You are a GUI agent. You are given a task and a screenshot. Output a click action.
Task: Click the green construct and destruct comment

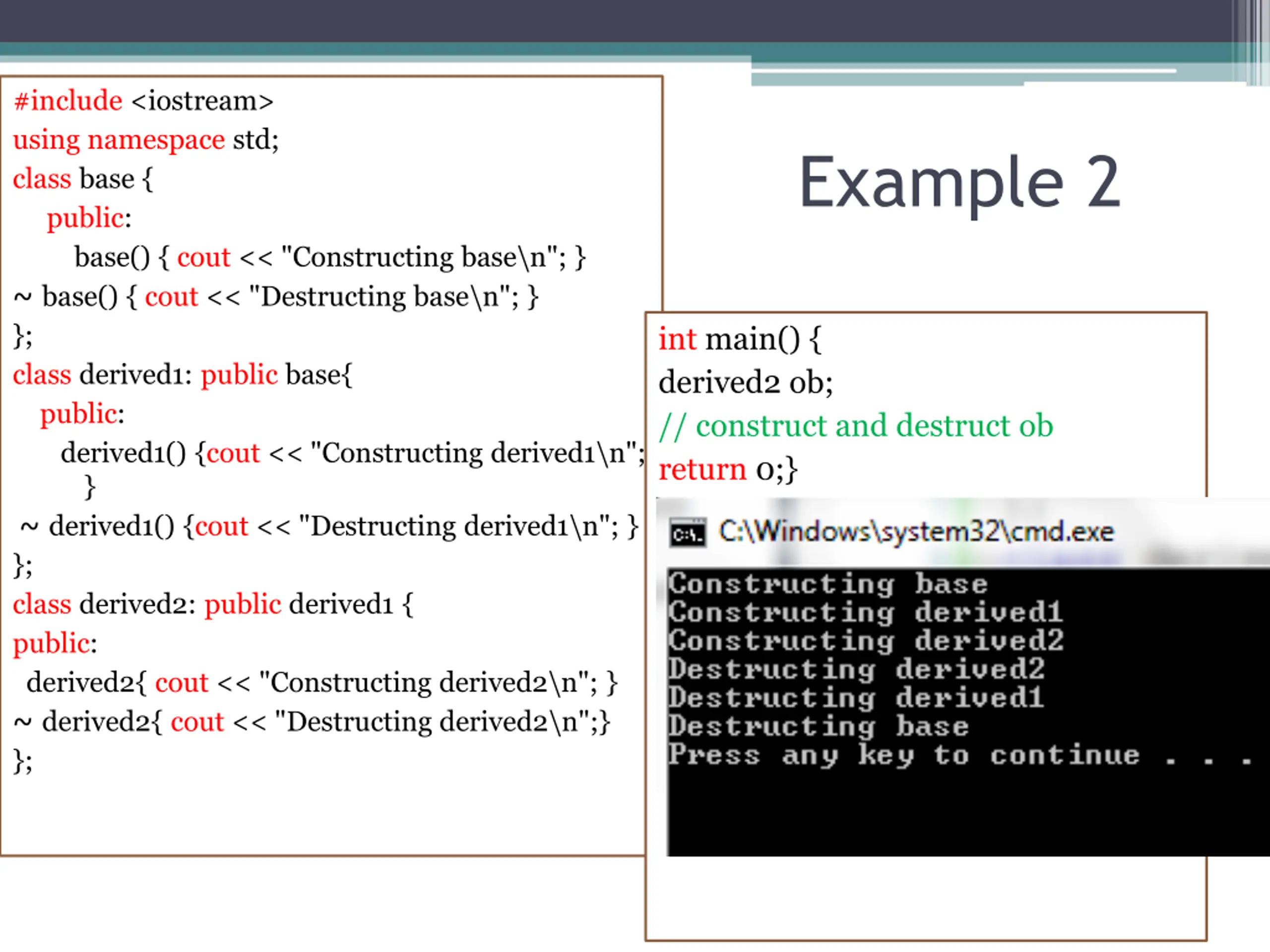coord(855,426)
